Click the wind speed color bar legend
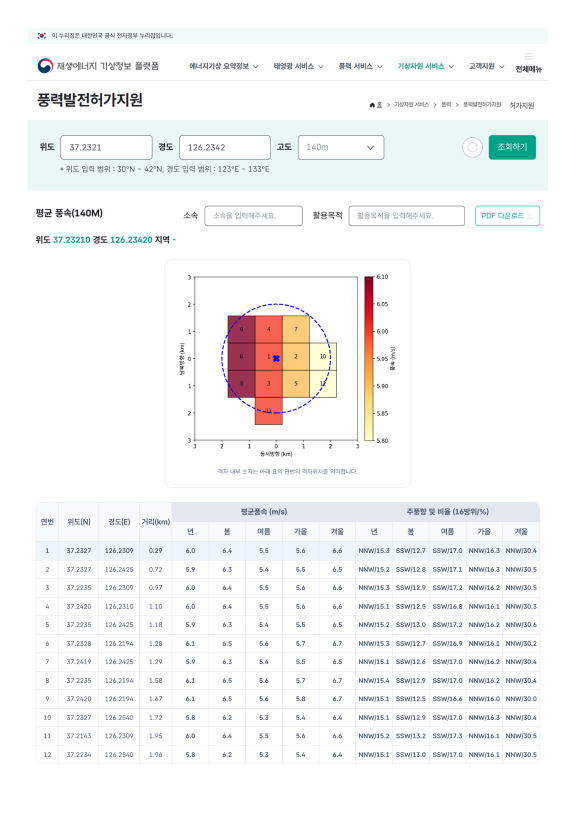 [369, 358]
